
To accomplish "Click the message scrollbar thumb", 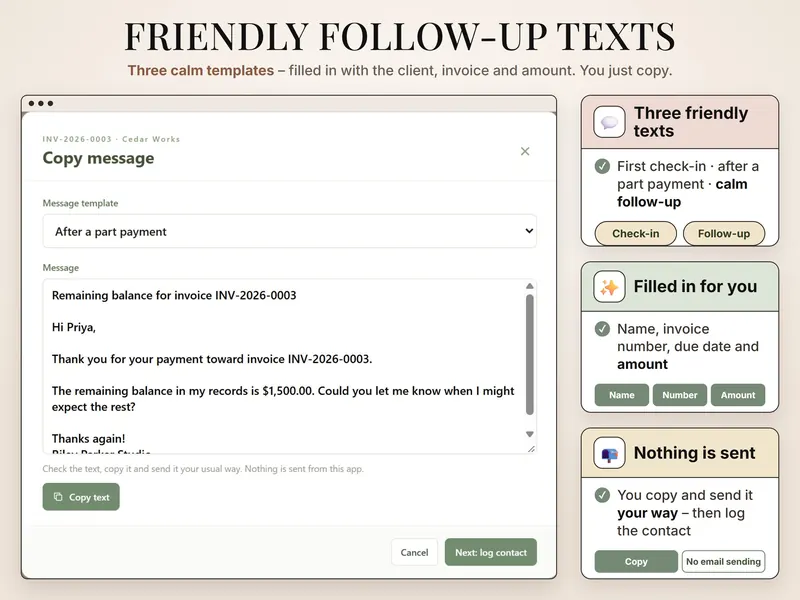I will (530, 355).
